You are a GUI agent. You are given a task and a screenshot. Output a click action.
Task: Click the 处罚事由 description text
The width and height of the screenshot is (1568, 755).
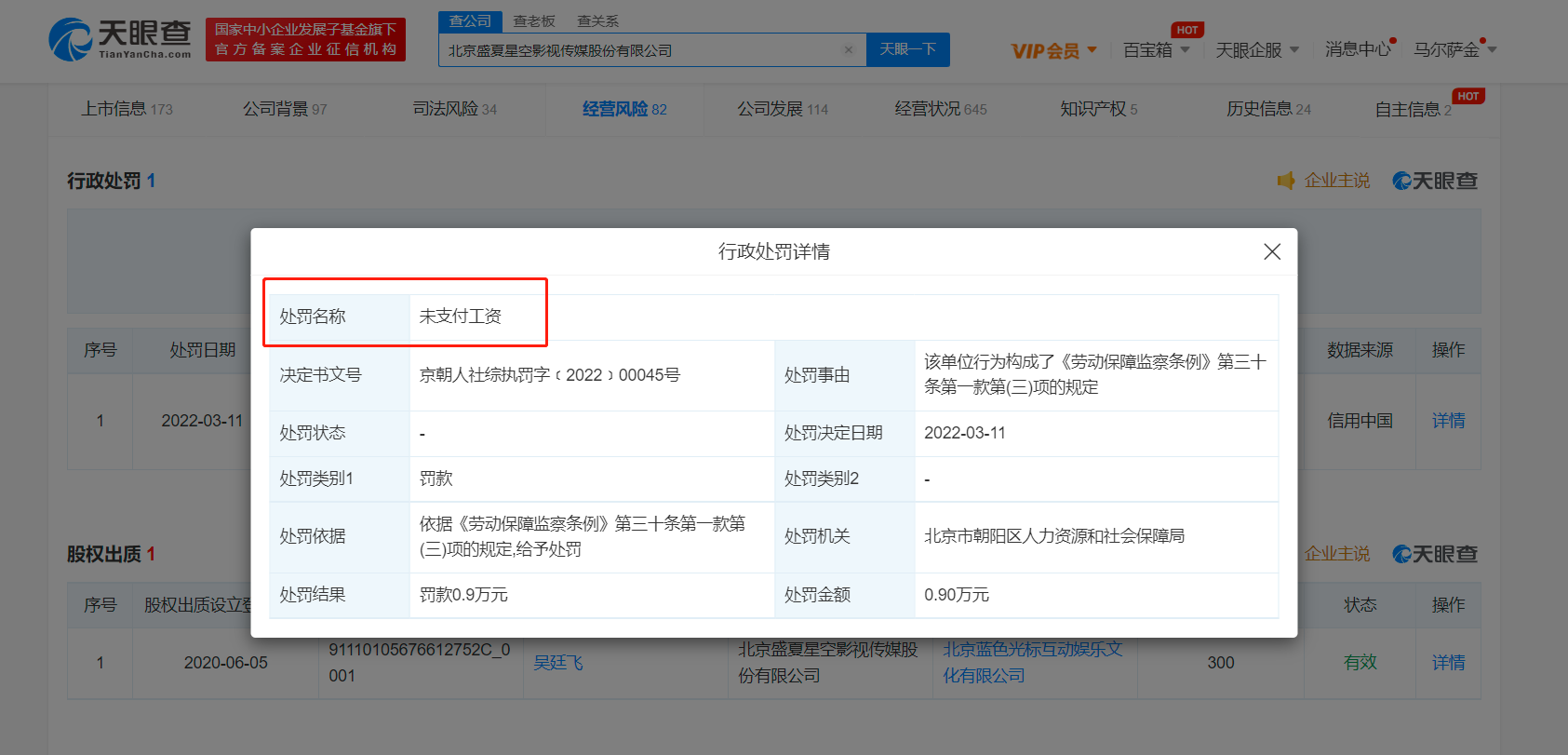1095,374
